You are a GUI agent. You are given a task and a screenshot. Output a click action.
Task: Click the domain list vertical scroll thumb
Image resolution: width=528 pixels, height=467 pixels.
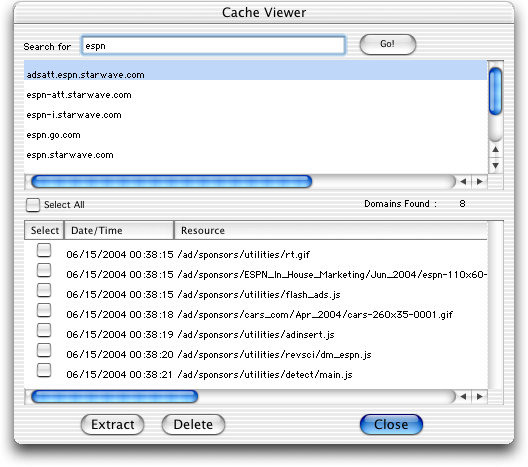(x=495, y=91)
